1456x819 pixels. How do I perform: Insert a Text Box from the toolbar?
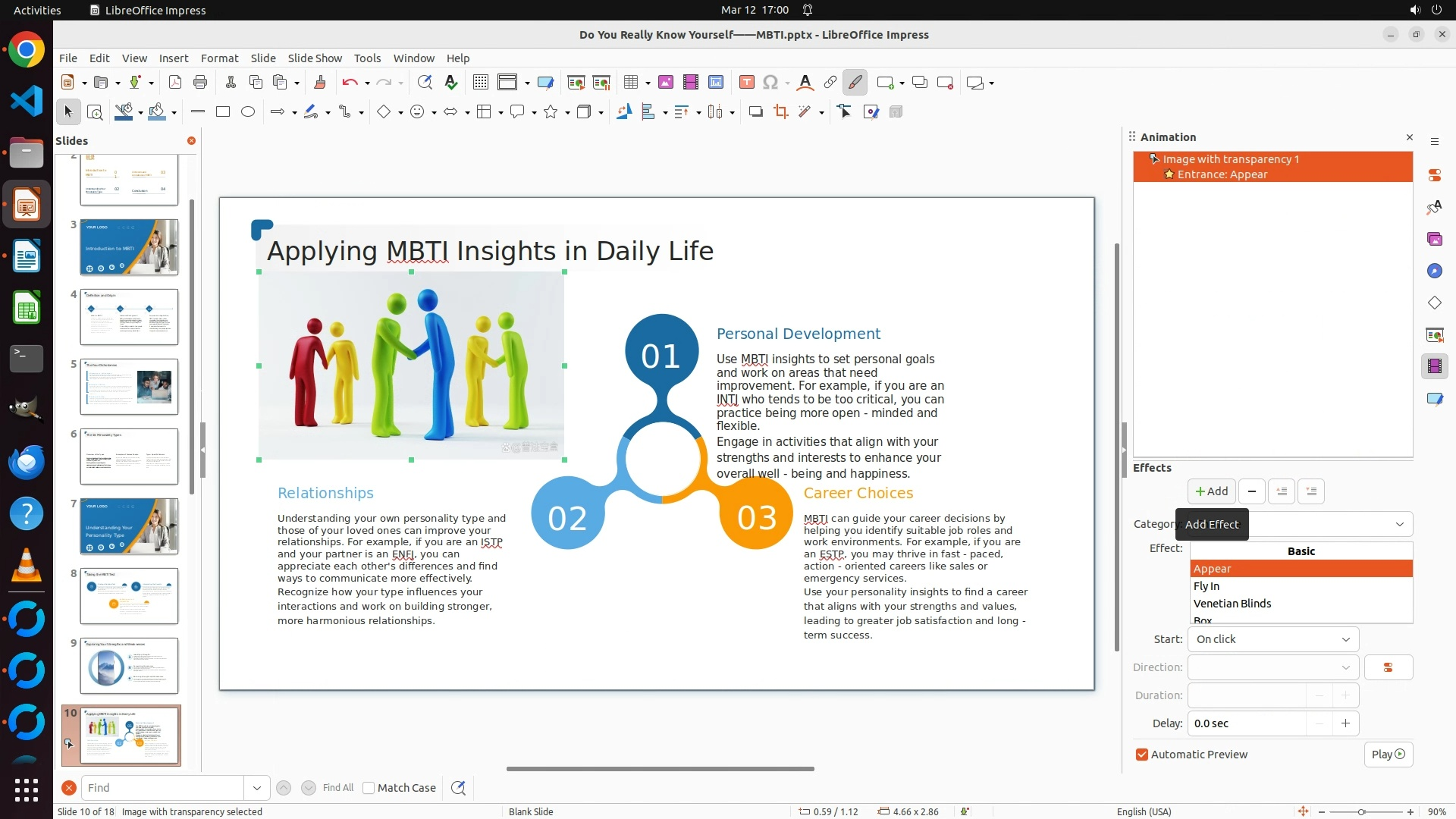(746, 83)
